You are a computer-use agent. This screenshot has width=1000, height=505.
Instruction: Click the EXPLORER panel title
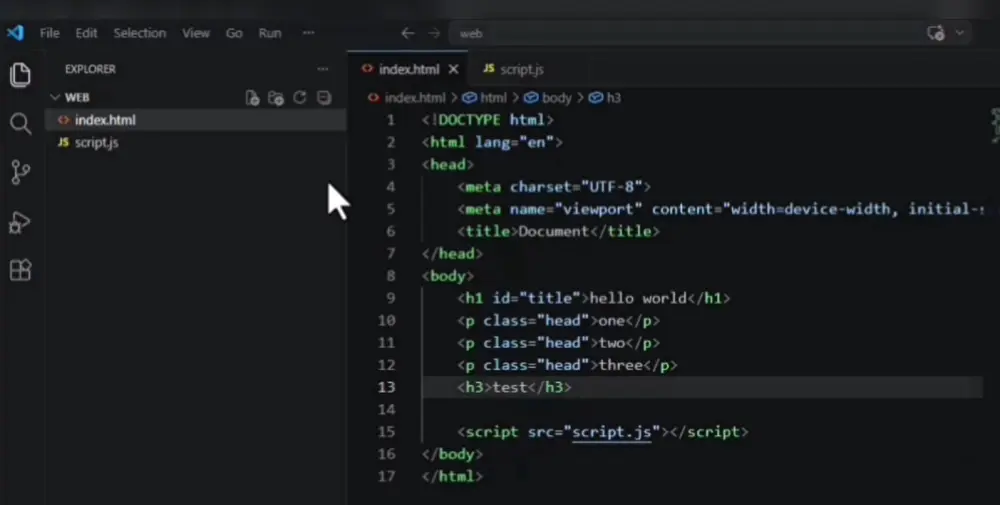[90, 69]
